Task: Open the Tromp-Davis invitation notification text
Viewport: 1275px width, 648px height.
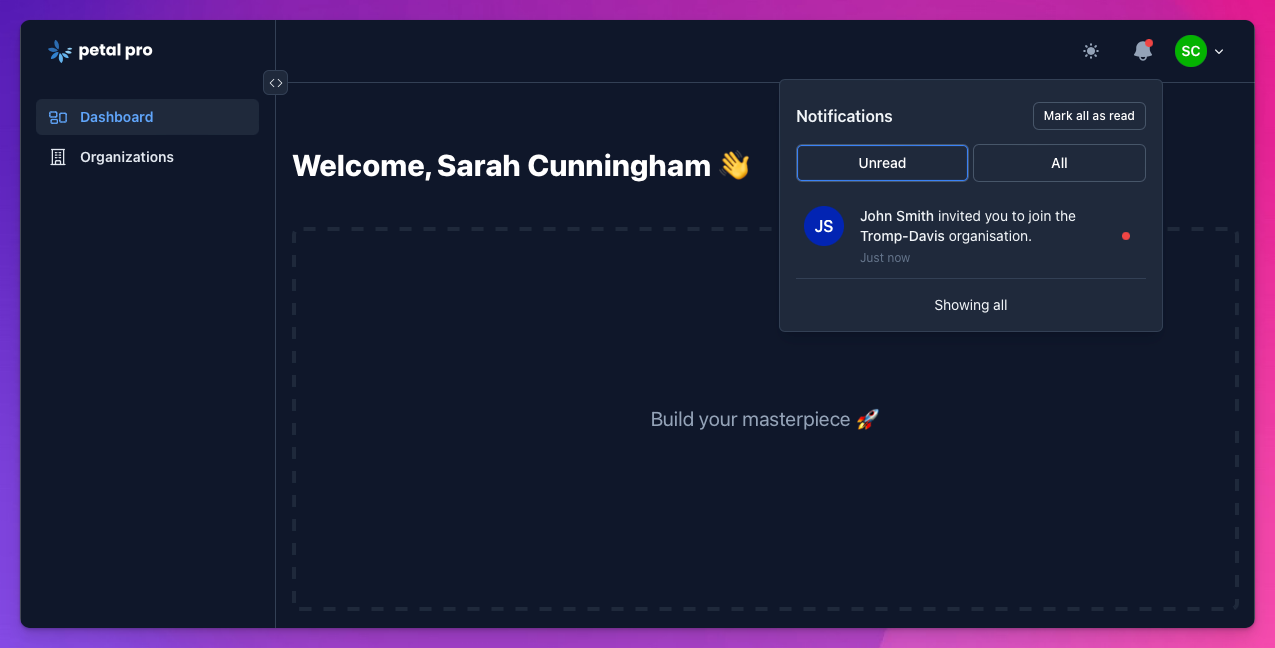Action: 967,226
